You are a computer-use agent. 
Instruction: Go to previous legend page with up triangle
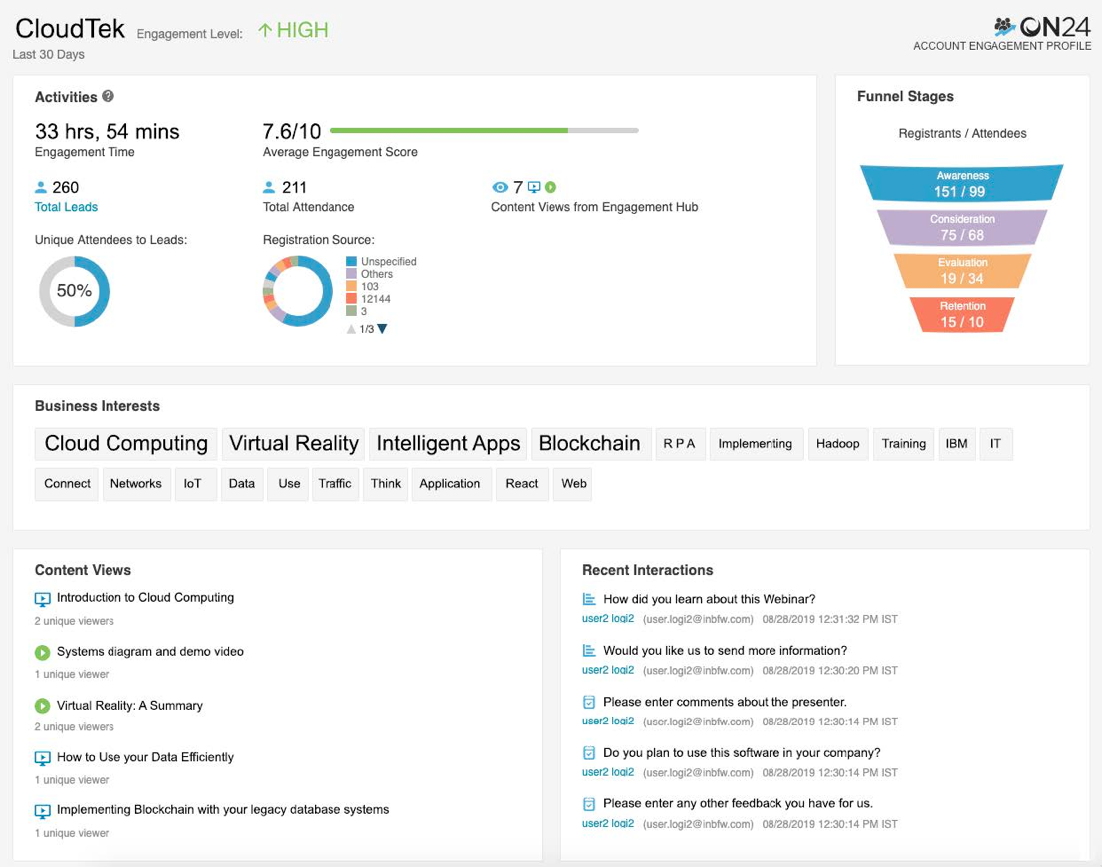point(351,329)
